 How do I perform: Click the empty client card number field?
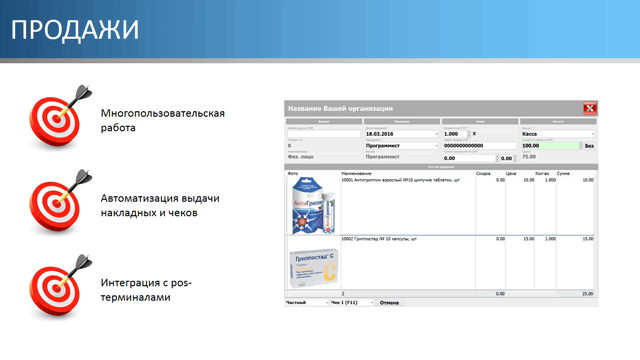[x=324, y=134]
